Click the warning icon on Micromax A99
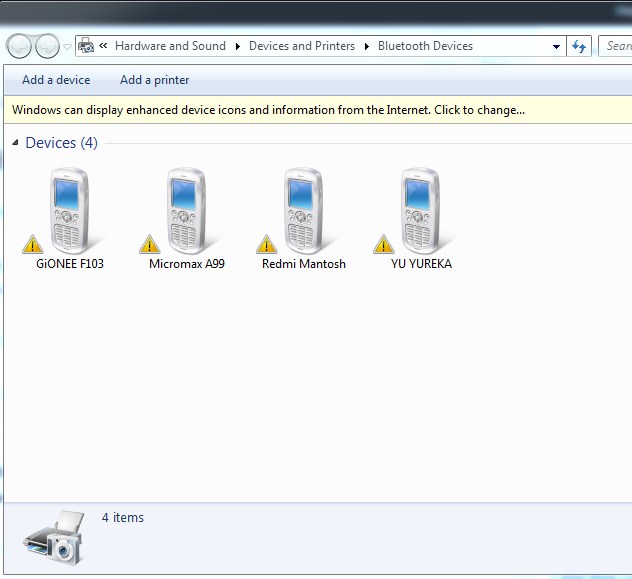Viewport: 632px width, 579px height. click(x=150, y=244)
